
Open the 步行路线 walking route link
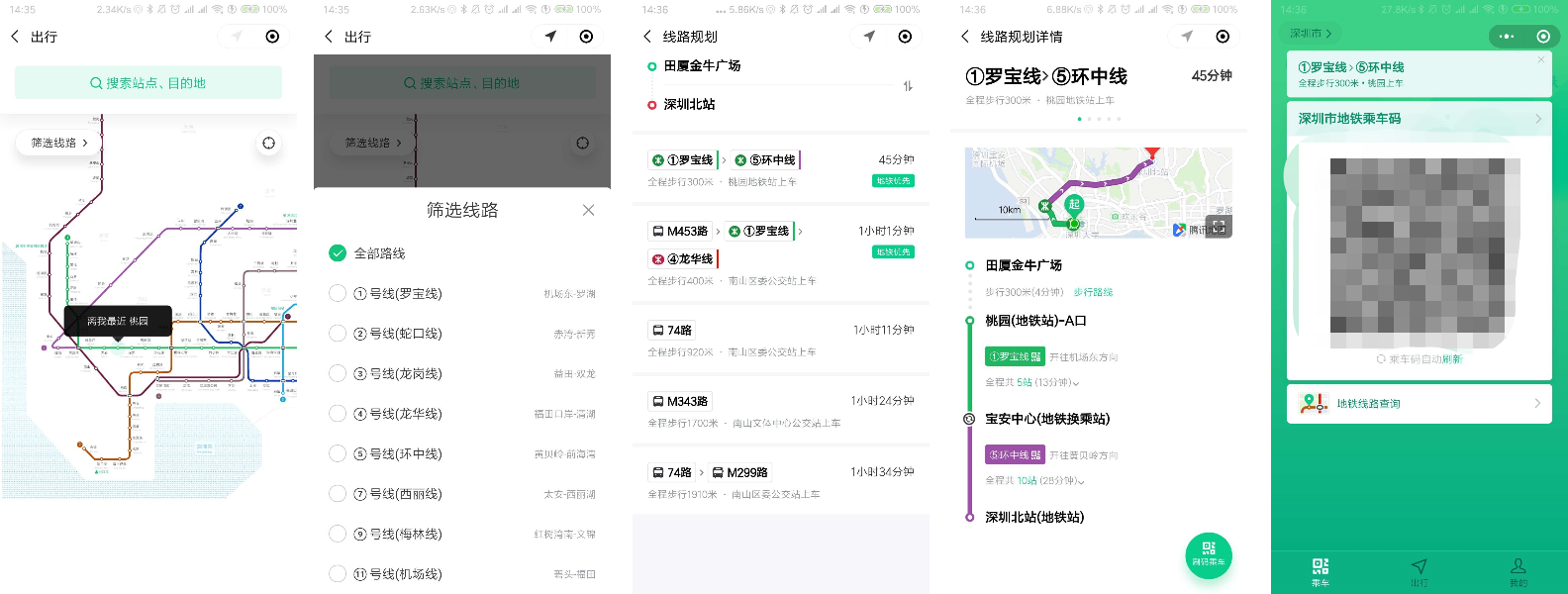[x=1093, y=292]
